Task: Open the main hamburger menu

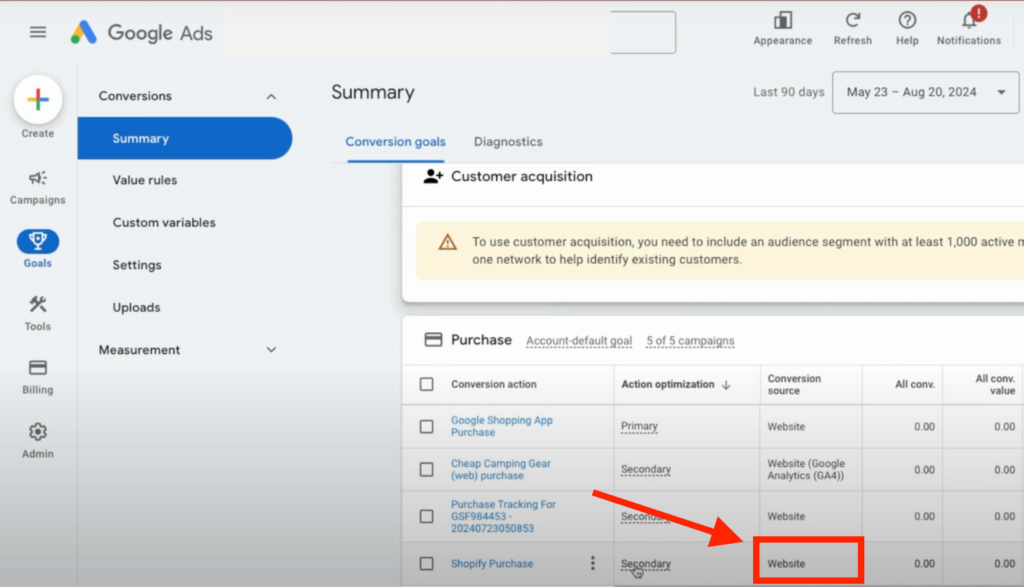Action: click(x=38, y=32)
